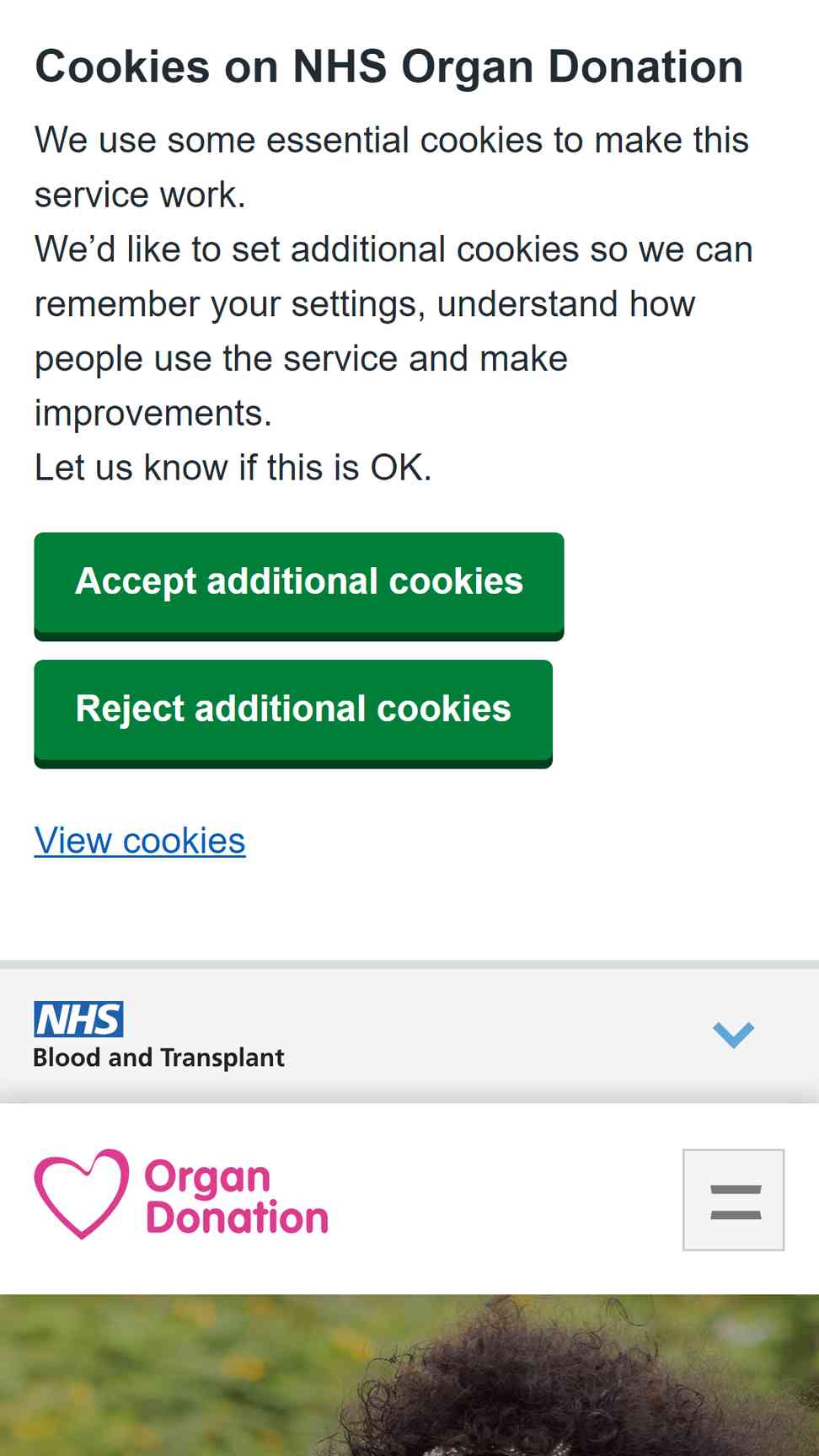
Task: Reject additional cookies
Action: click(x=293, y=714)
